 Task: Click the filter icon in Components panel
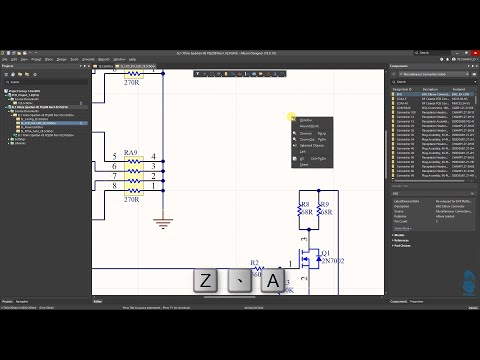click(393, 74)
